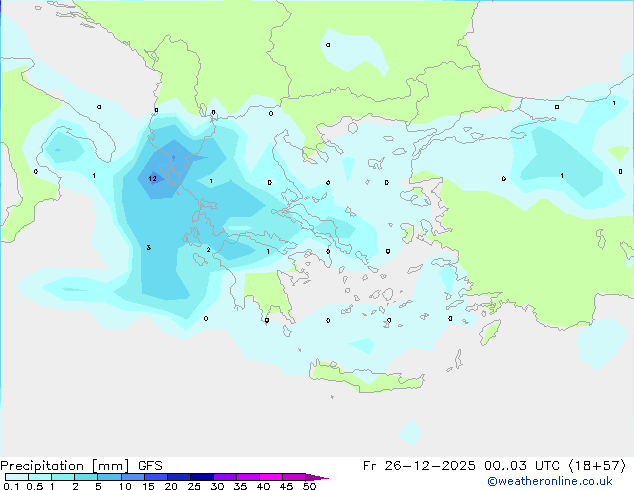The image size is (634, 490).
Task: Select magenta swatch between 40 and 45
Action: (x=271, y=477)
